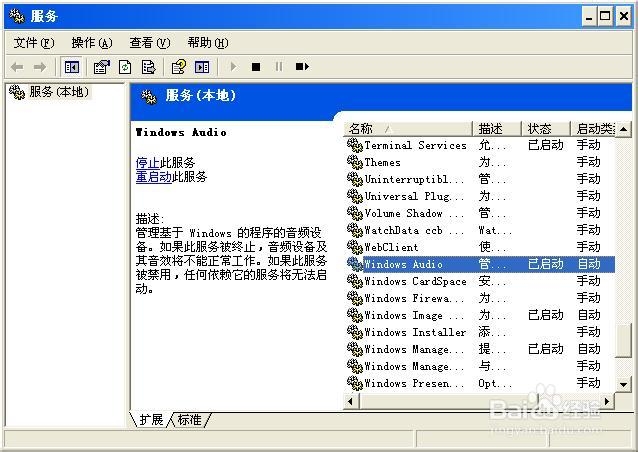This screenshot has height=452, width=638.
Task: Click the Restart Service icon
Action: click(x=302, y=66)
